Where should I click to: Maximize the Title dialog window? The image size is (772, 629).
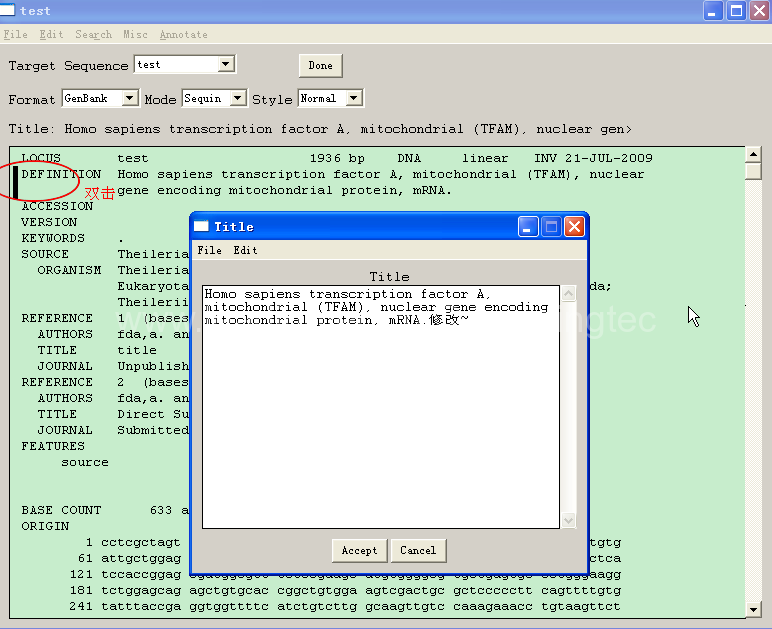tap(551, 227)
